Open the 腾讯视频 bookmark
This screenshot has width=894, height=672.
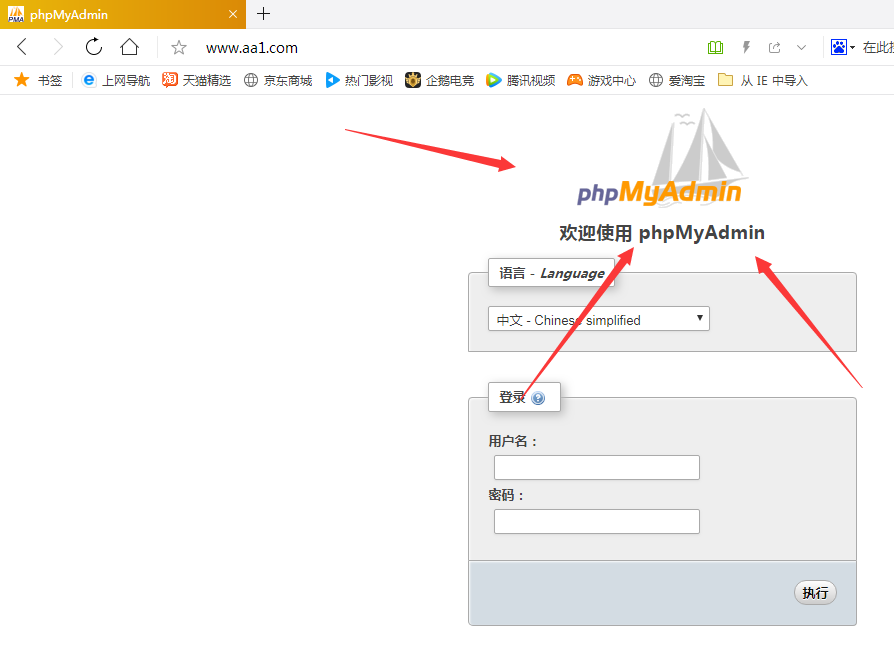click(x=521, y=80)
